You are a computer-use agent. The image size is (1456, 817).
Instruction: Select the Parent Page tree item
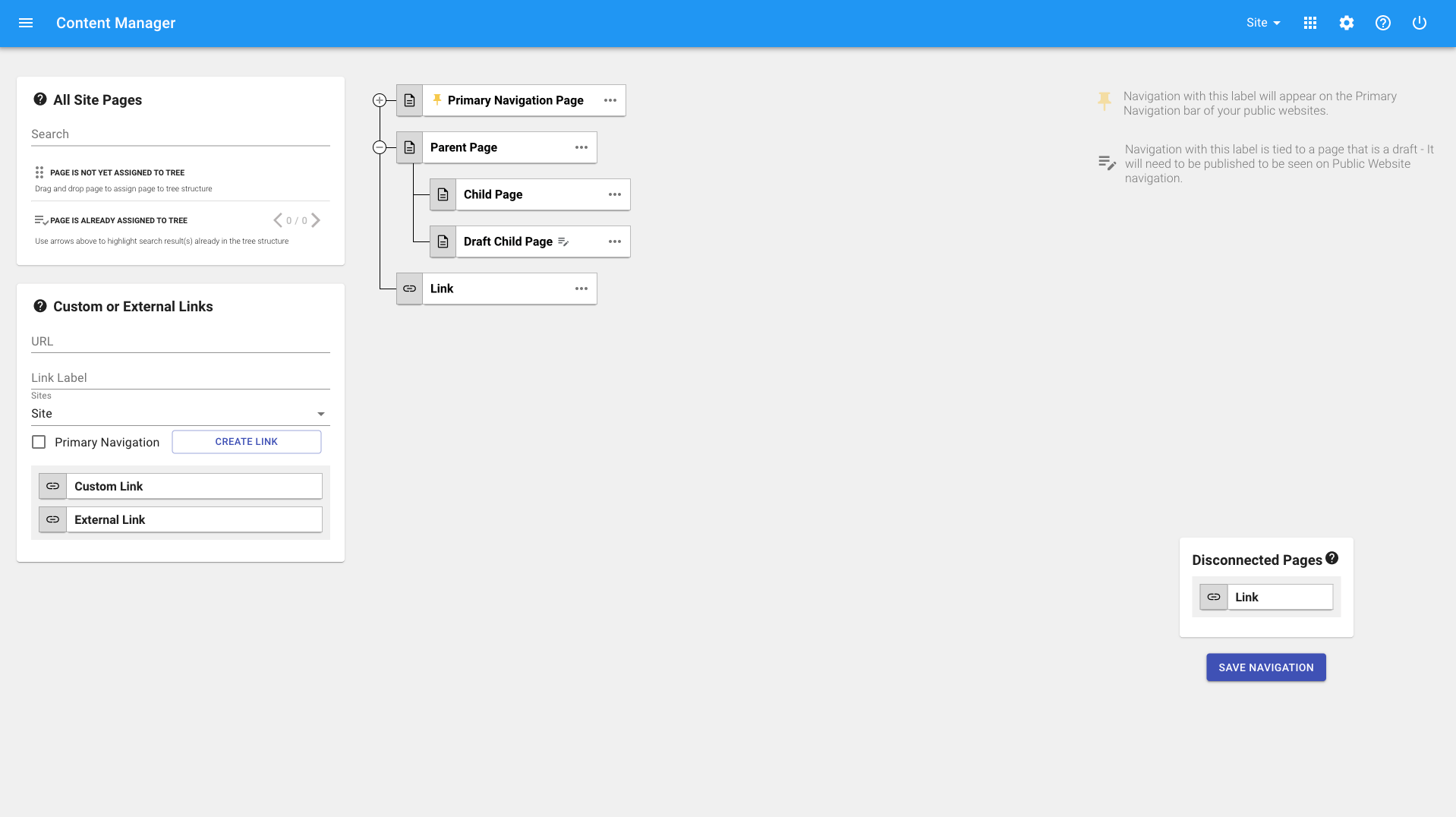pyautogui.click(x=496, y=147)
